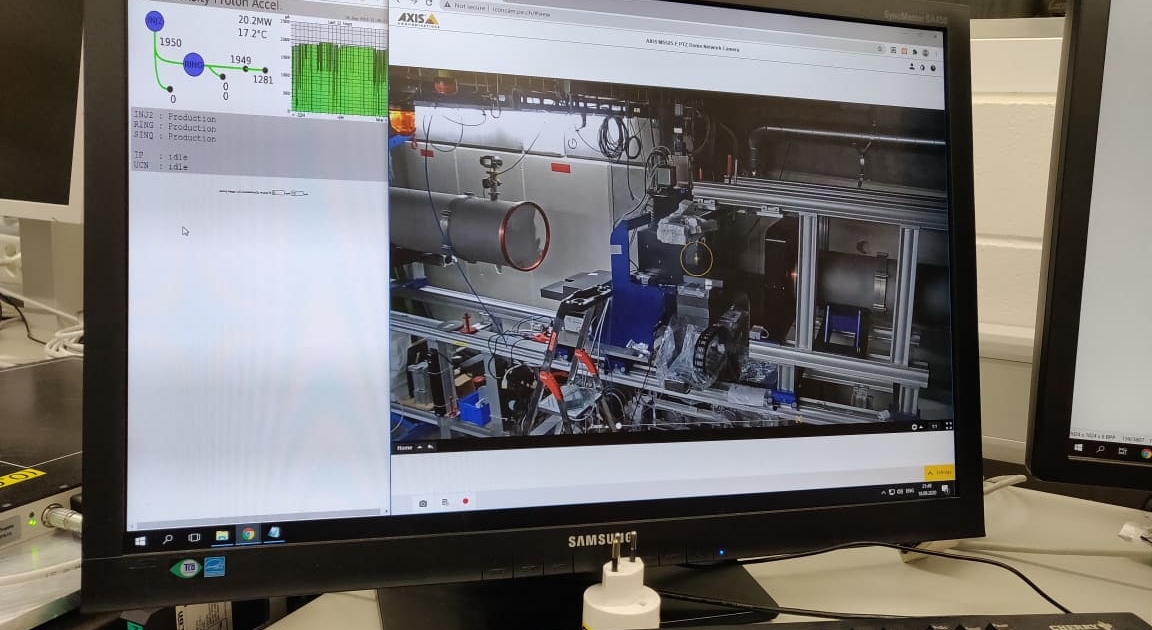Click the INJ2 node in accelerator diagram
The width and height of the screenshot is (1152, 630).
[x=154, y=21]
